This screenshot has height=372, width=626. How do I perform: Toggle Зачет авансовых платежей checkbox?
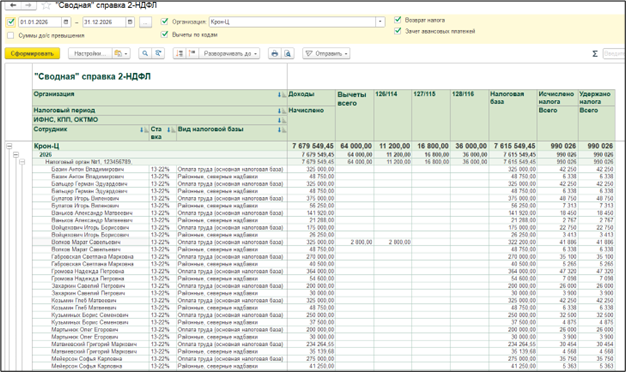(398, 31)
